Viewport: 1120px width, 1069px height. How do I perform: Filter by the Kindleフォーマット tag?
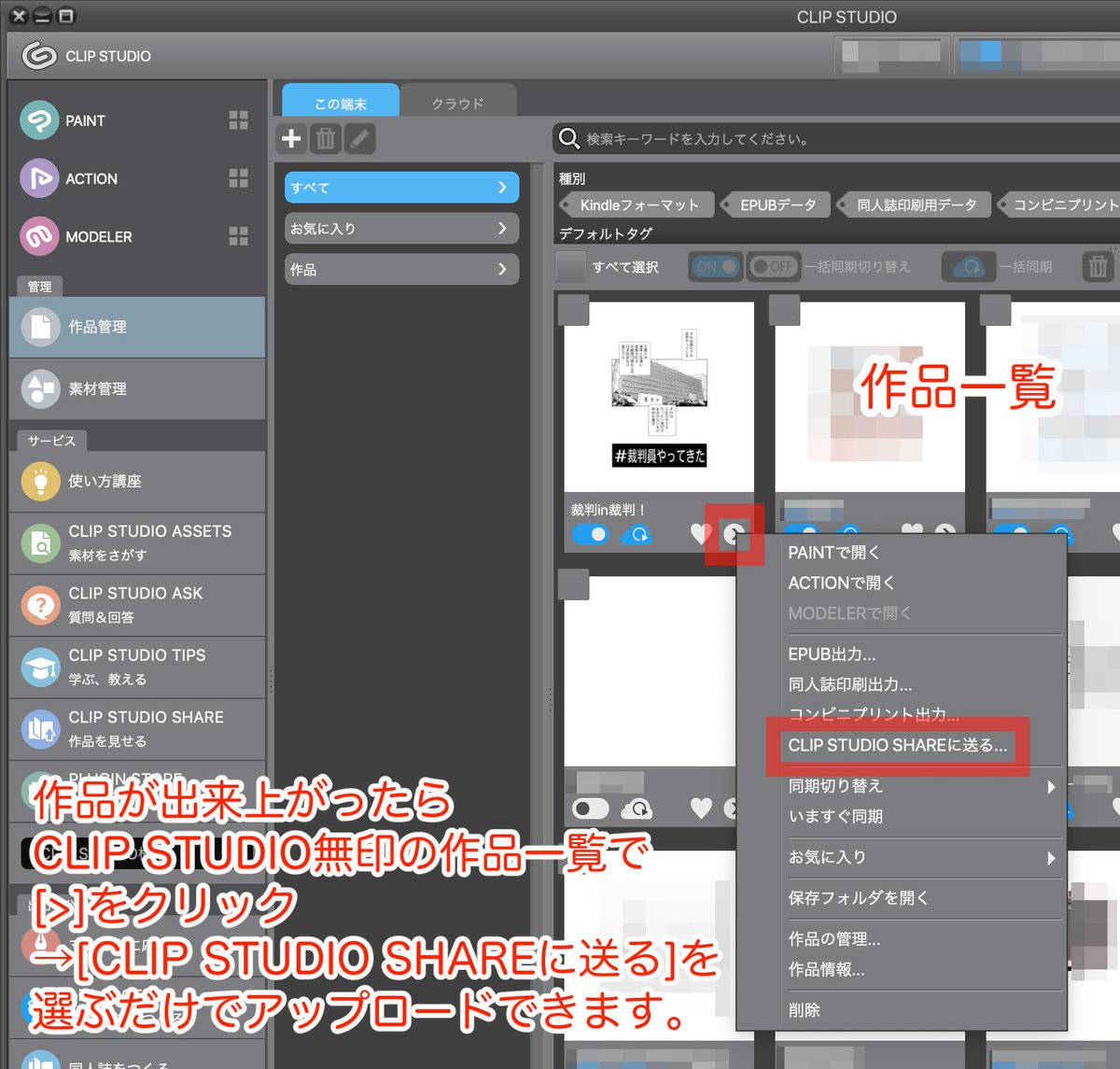click(638, 205)
